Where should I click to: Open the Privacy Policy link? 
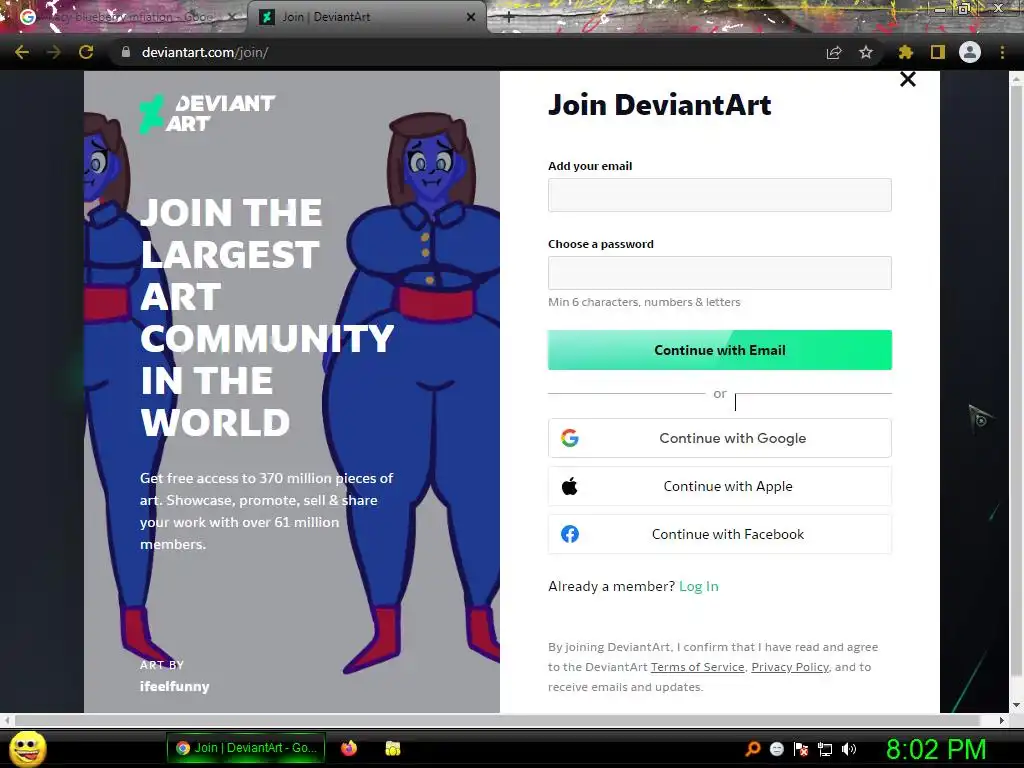[x=790, y=667]
